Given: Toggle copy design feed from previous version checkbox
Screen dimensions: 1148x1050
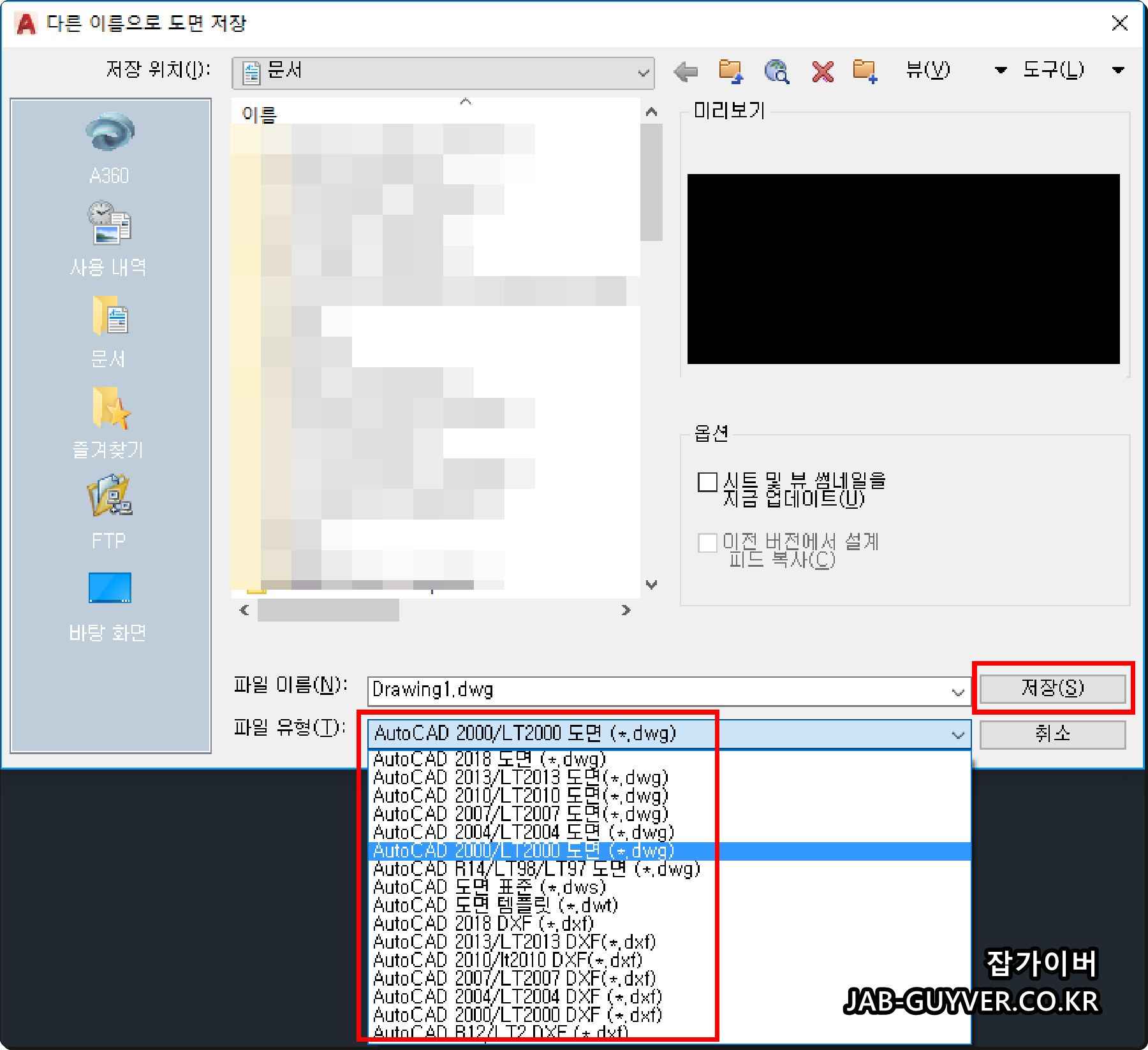Looking at the screenshot, I should tap(707, 543).
